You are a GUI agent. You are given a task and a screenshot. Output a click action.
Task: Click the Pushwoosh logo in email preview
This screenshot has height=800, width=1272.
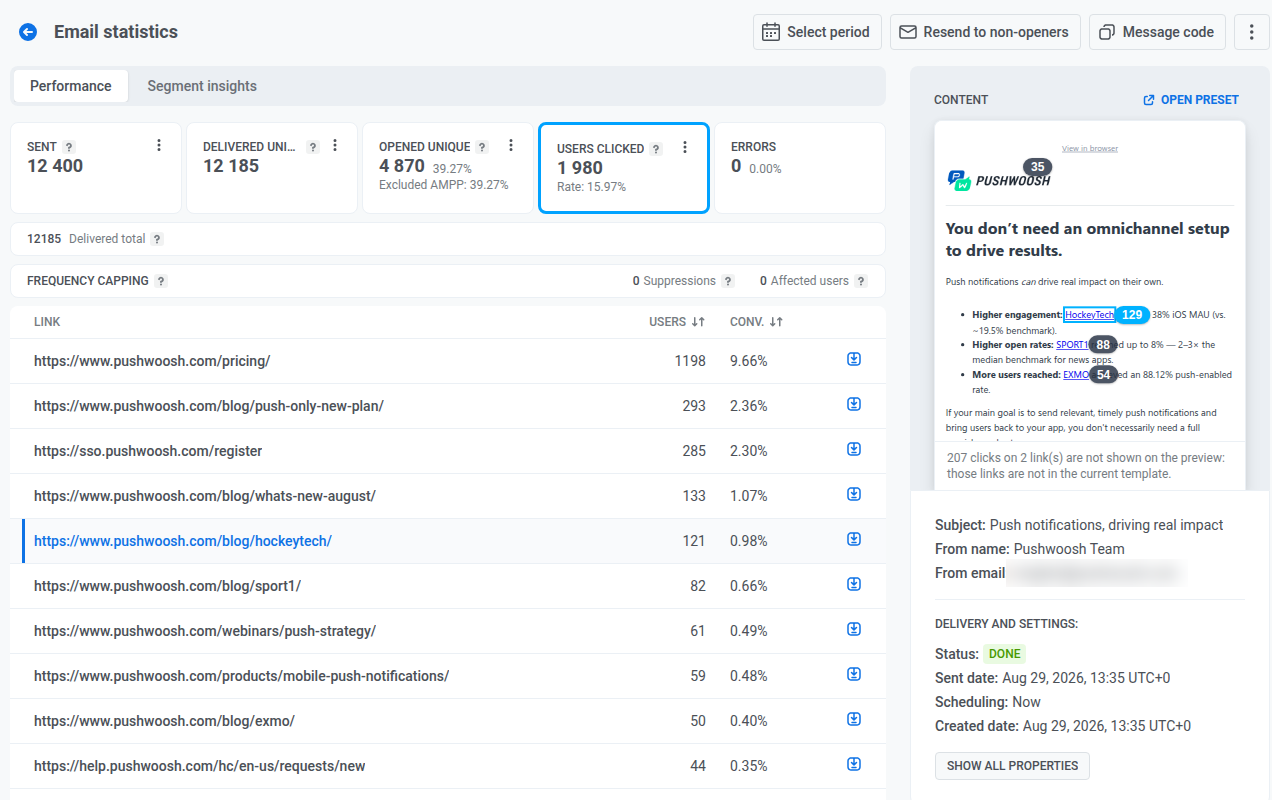(998, 180)
